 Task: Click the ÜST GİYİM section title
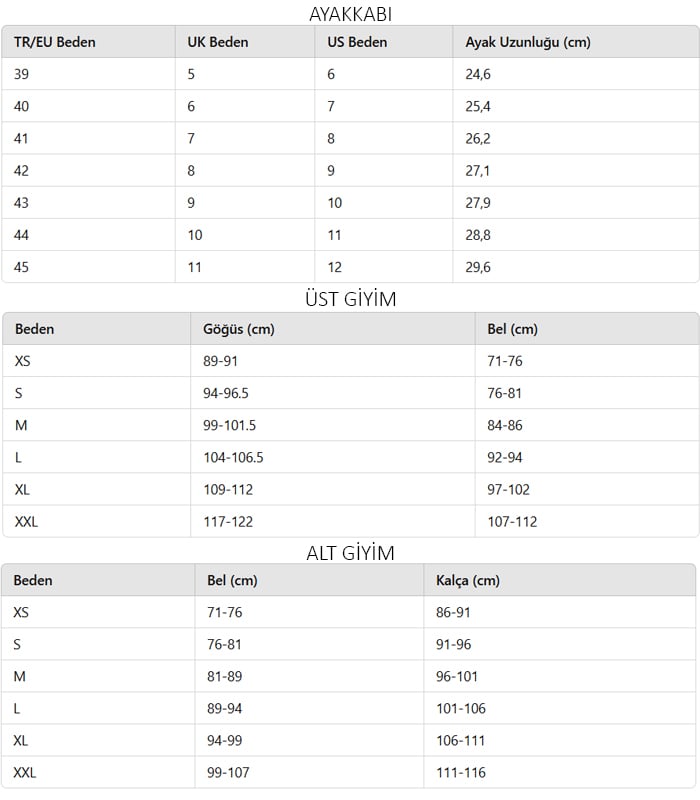coord(351,298)
